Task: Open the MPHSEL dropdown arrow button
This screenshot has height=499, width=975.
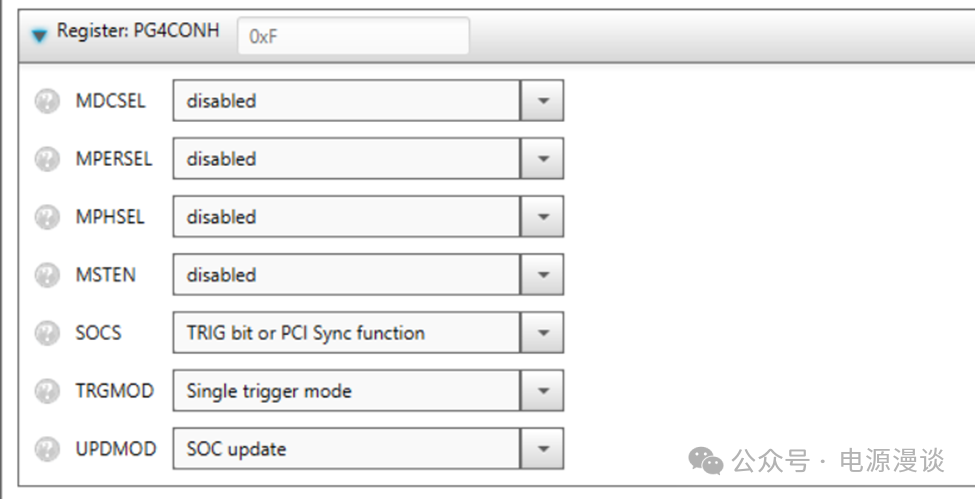Action: click(x=542, y=217)
